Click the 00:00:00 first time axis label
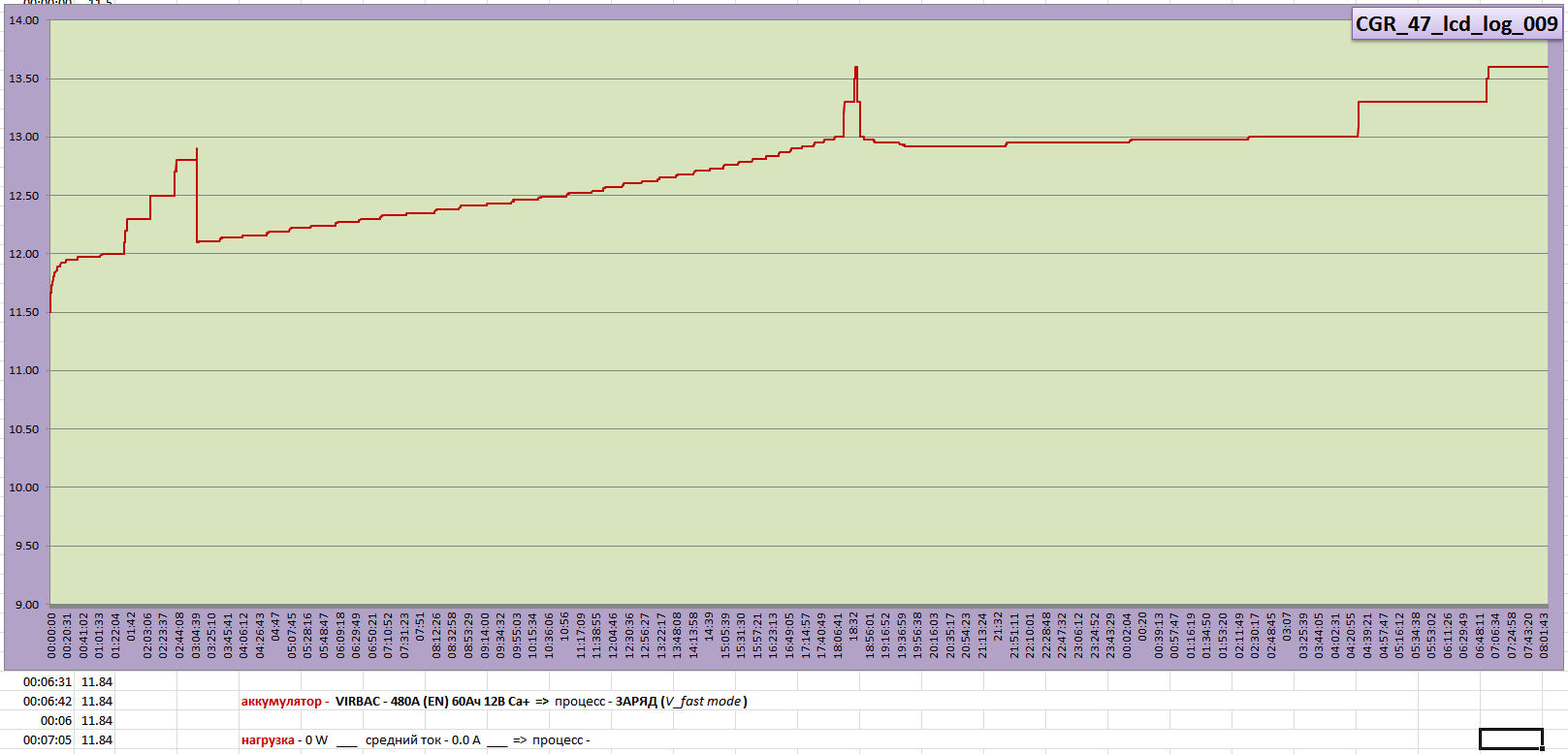Viewport: 1568px width, 754px height. [x=51, y=635]
